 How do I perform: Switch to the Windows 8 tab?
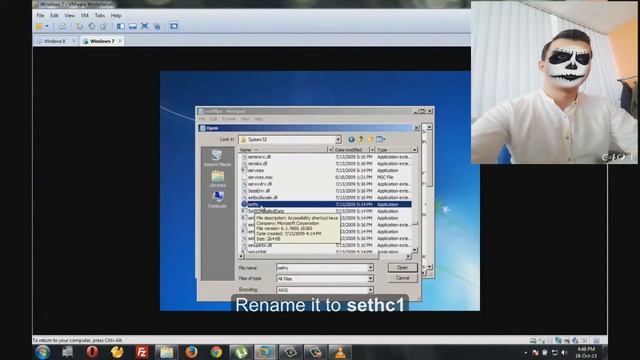click(x=54, y=41)
